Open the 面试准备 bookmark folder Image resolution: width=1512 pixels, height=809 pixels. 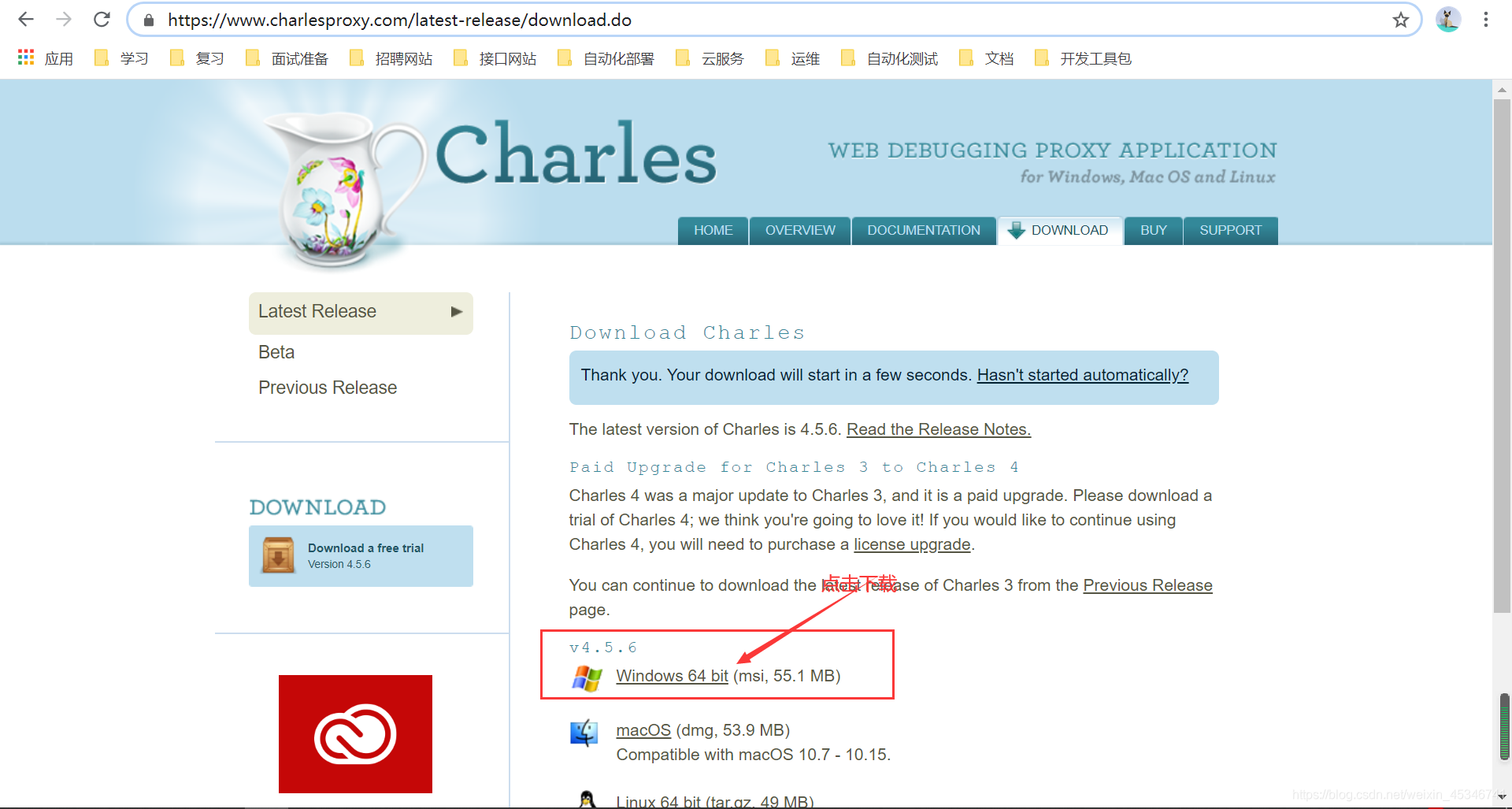pos(287,58)
